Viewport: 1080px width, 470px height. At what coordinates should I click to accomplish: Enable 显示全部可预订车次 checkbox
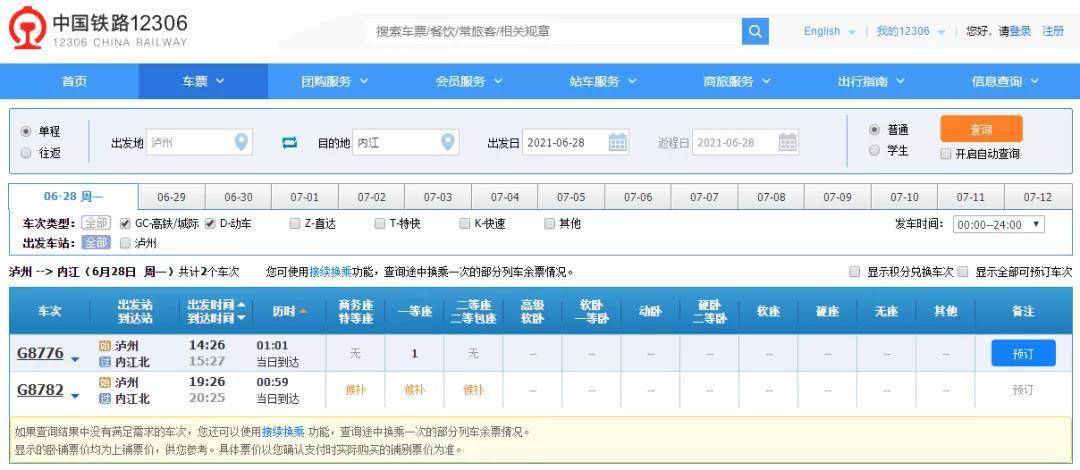click(x=963, y=272)
